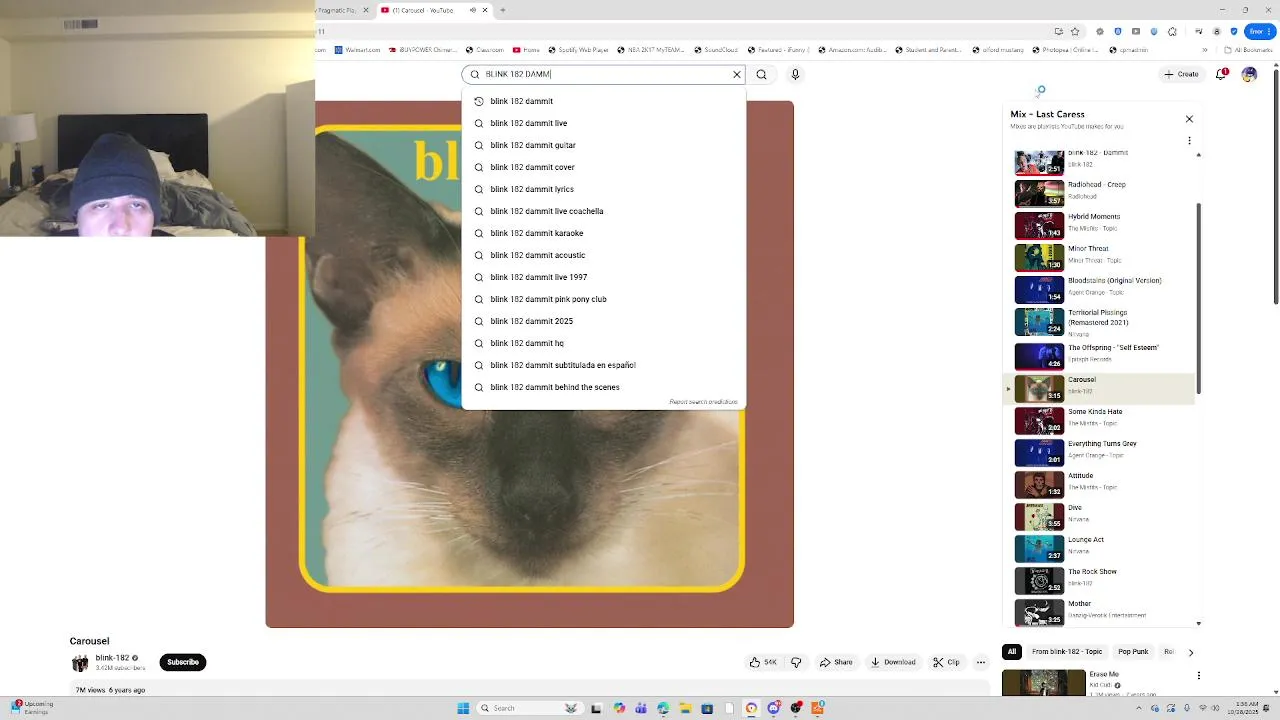
Task: Play Bloodstains (Original Version) in the mix
Action: (x=1100, y=288)
